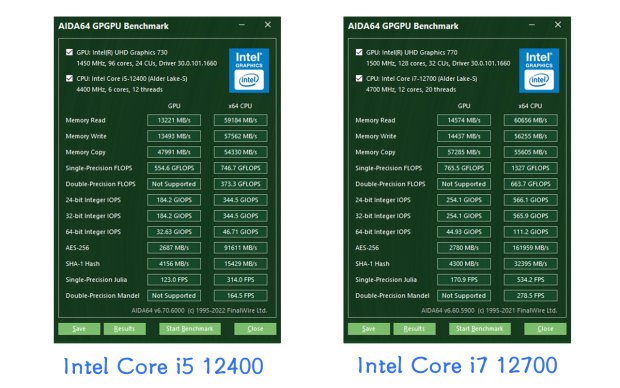The width and height of the screenshot is (620, 388).
Task: Select Mandel result 278.5 FPS
Action: tap(531, 295)
